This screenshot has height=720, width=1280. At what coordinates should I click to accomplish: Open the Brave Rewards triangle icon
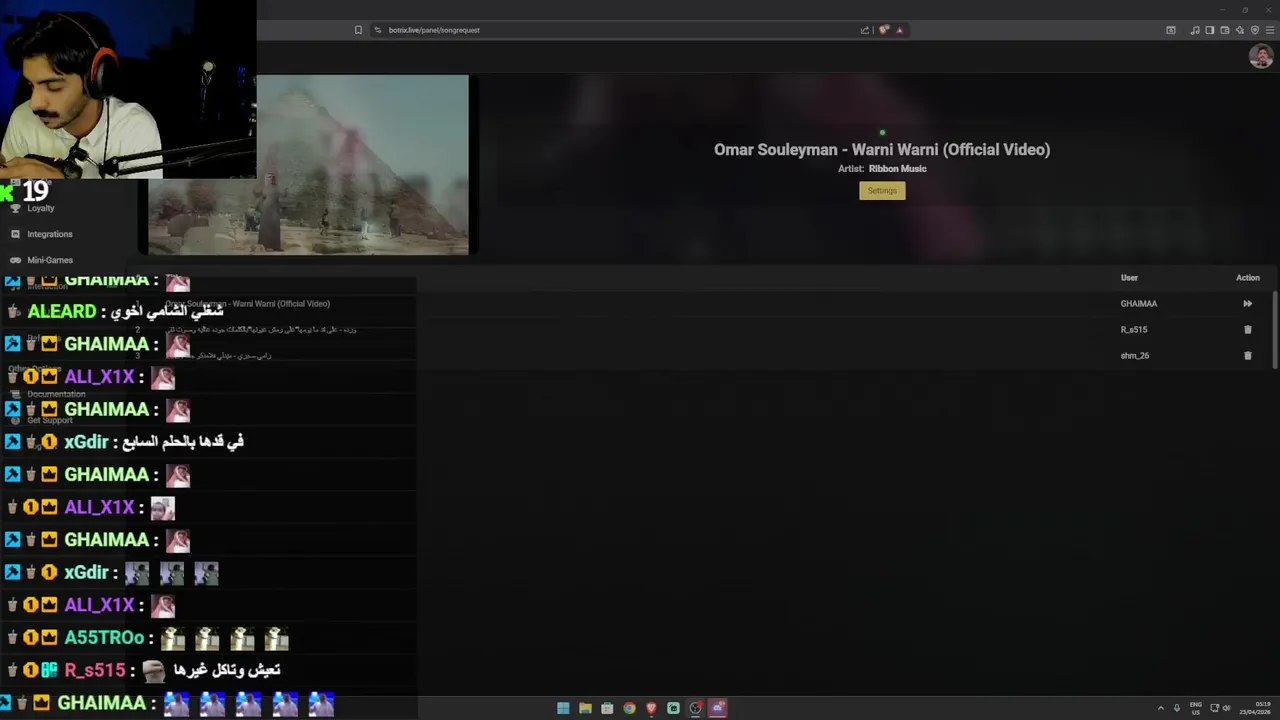pyautogui.click(x=899, y=30)
